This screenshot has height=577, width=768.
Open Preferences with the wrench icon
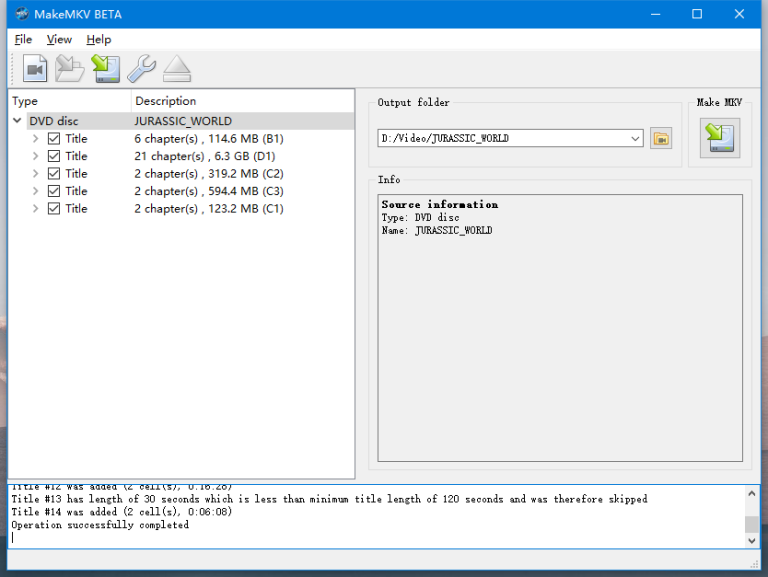[142, 69]
